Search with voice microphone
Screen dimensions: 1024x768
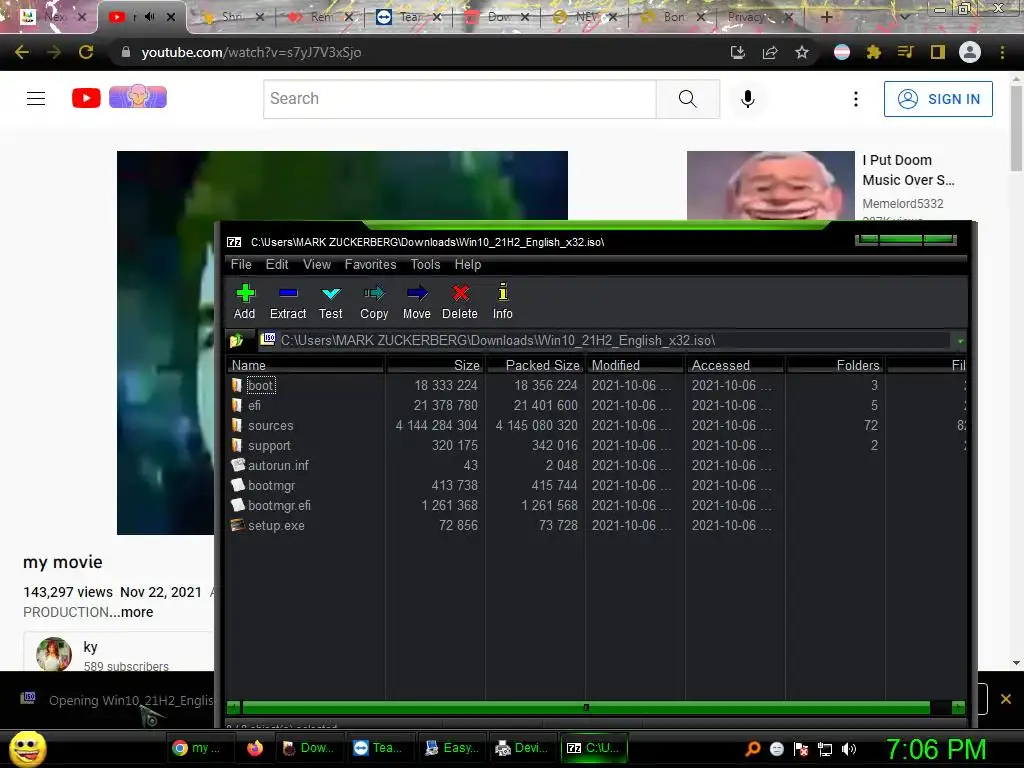(748, 99)
